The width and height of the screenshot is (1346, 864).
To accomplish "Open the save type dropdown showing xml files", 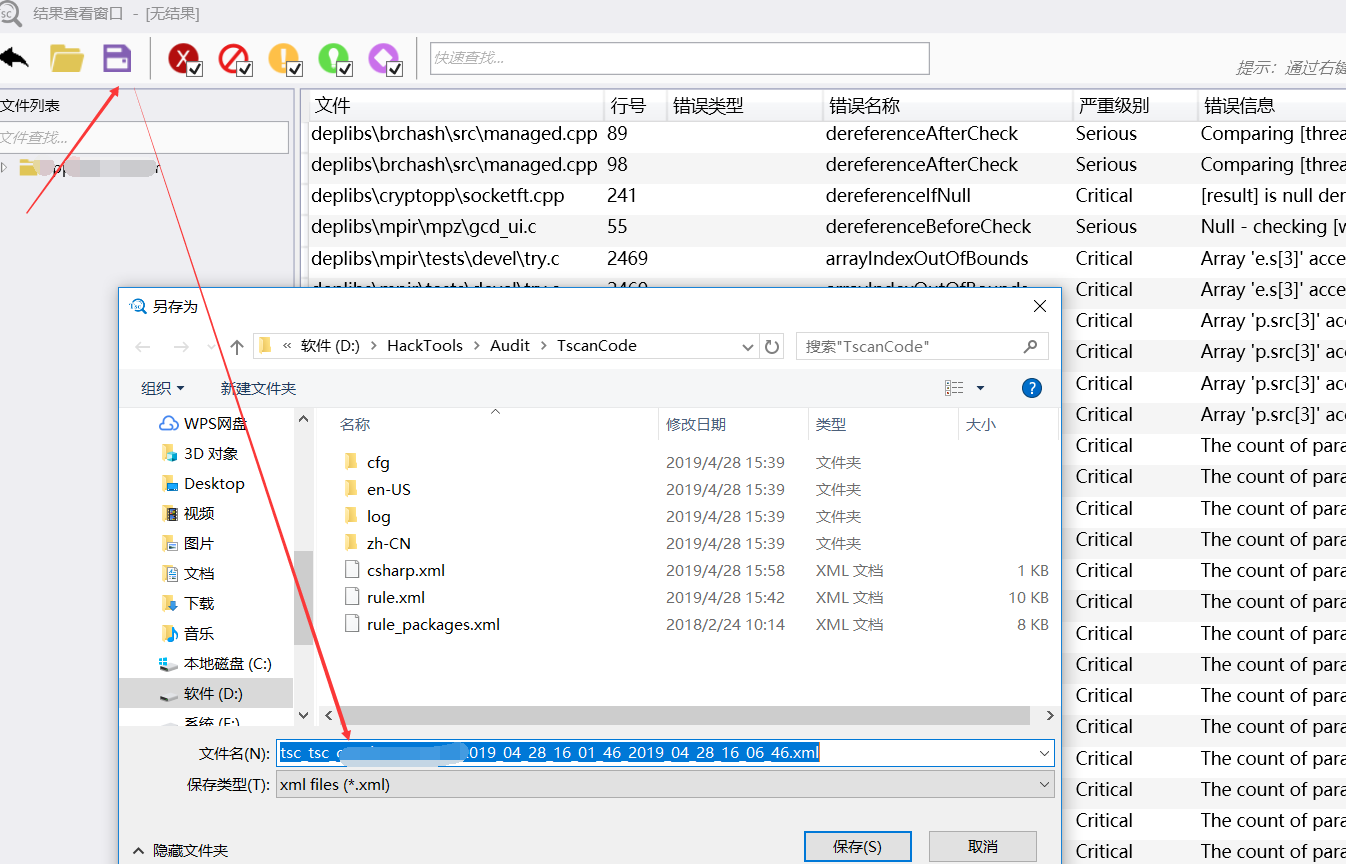I will click(x=1046, y=784).
